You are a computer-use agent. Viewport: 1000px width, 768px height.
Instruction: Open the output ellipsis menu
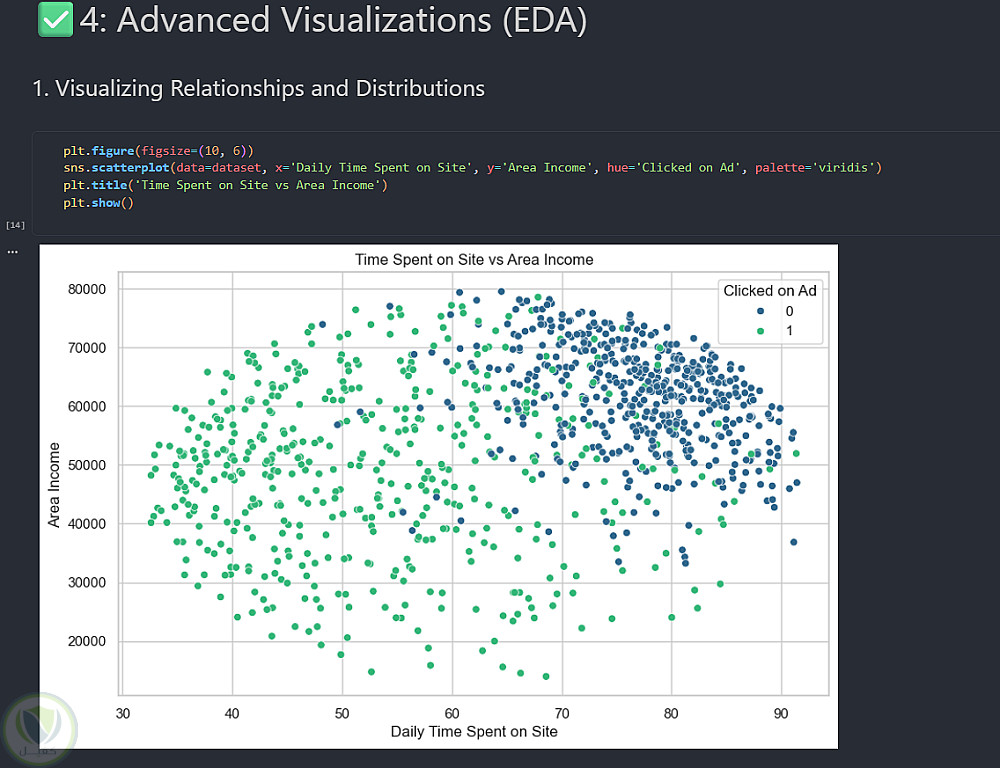click(12, 251)
